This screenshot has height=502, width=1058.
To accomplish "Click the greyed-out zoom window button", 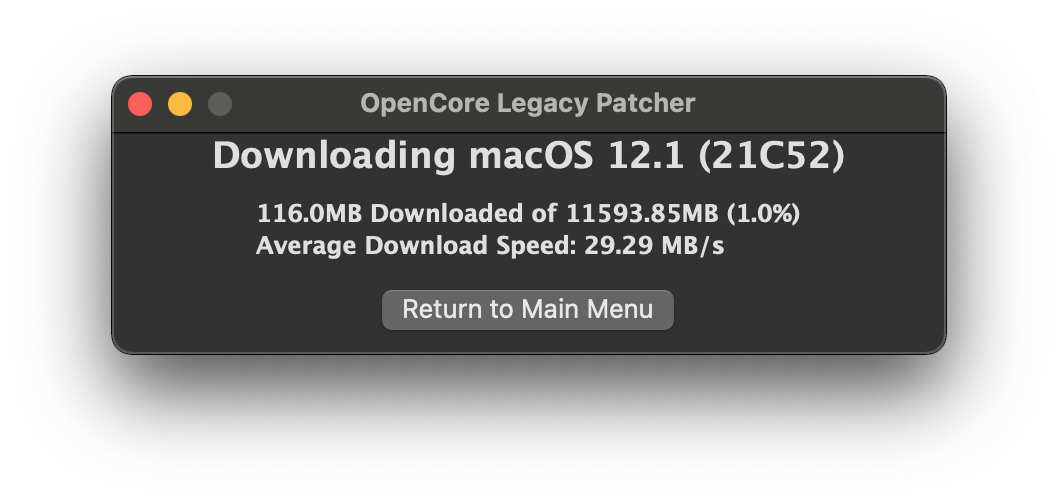I will 220,104.
